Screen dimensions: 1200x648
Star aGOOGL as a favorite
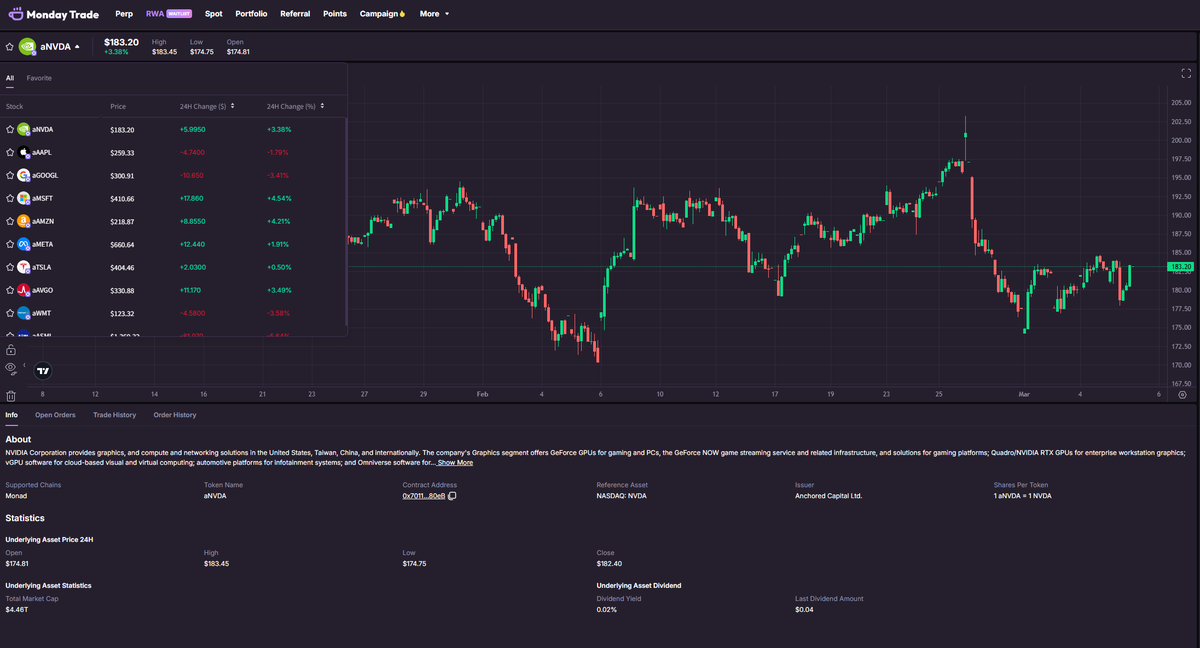pyautogui.click(x=10, y=175)
